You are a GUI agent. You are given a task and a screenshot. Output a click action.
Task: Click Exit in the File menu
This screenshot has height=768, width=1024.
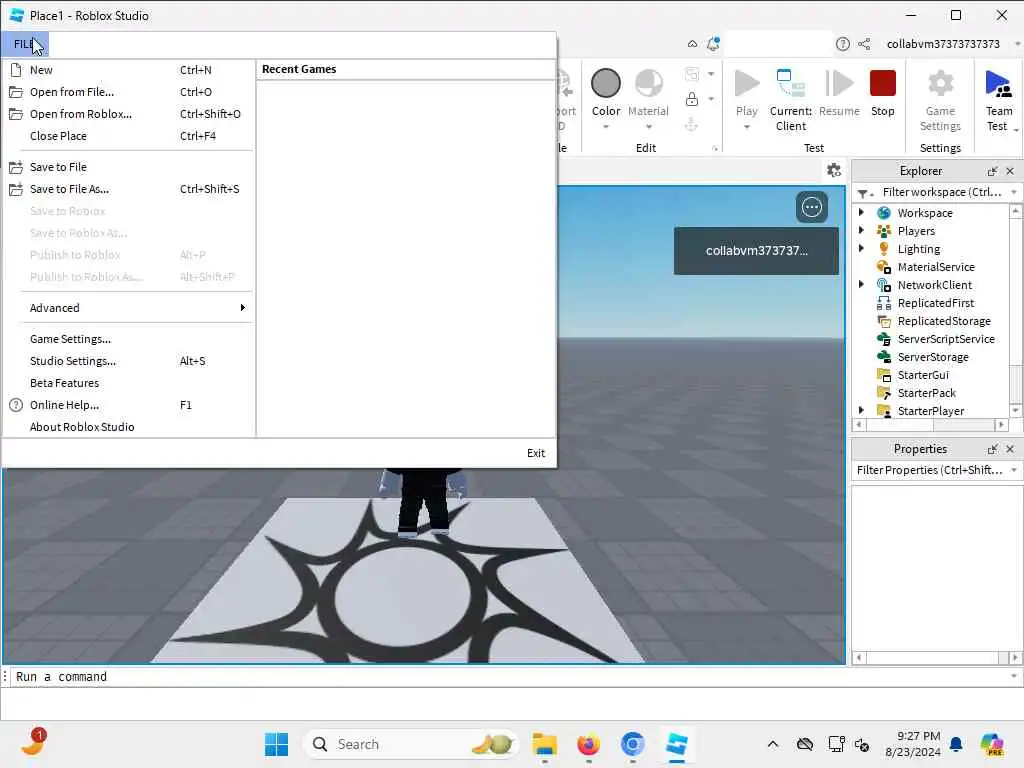coord(536,453)
